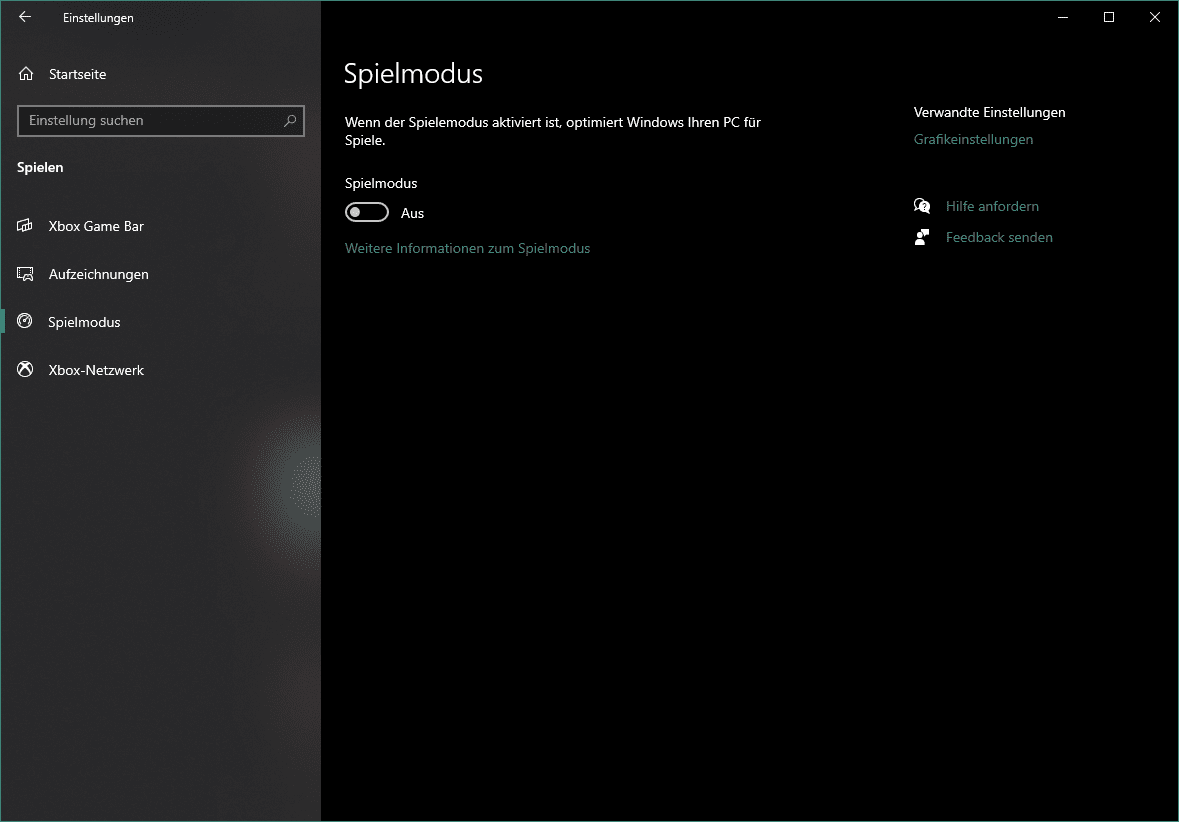The image size is (1179, 822).
Task: Click the Feedback senden link
Action: point(999,237)
